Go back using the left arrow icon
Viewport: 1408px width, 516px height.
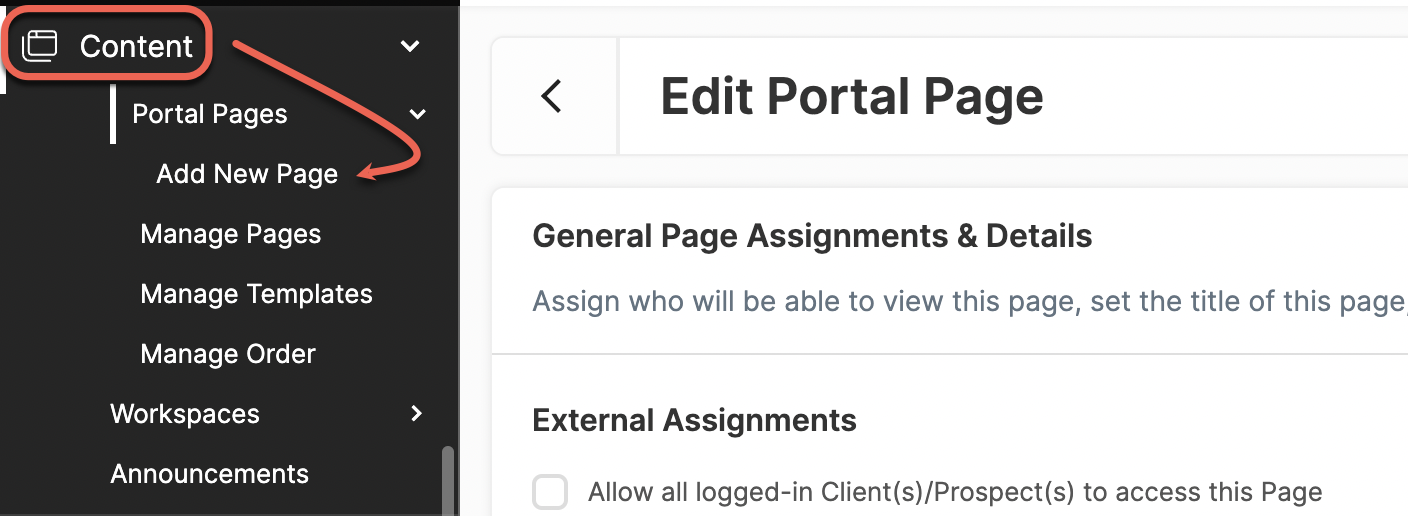(x=551, y=96)
